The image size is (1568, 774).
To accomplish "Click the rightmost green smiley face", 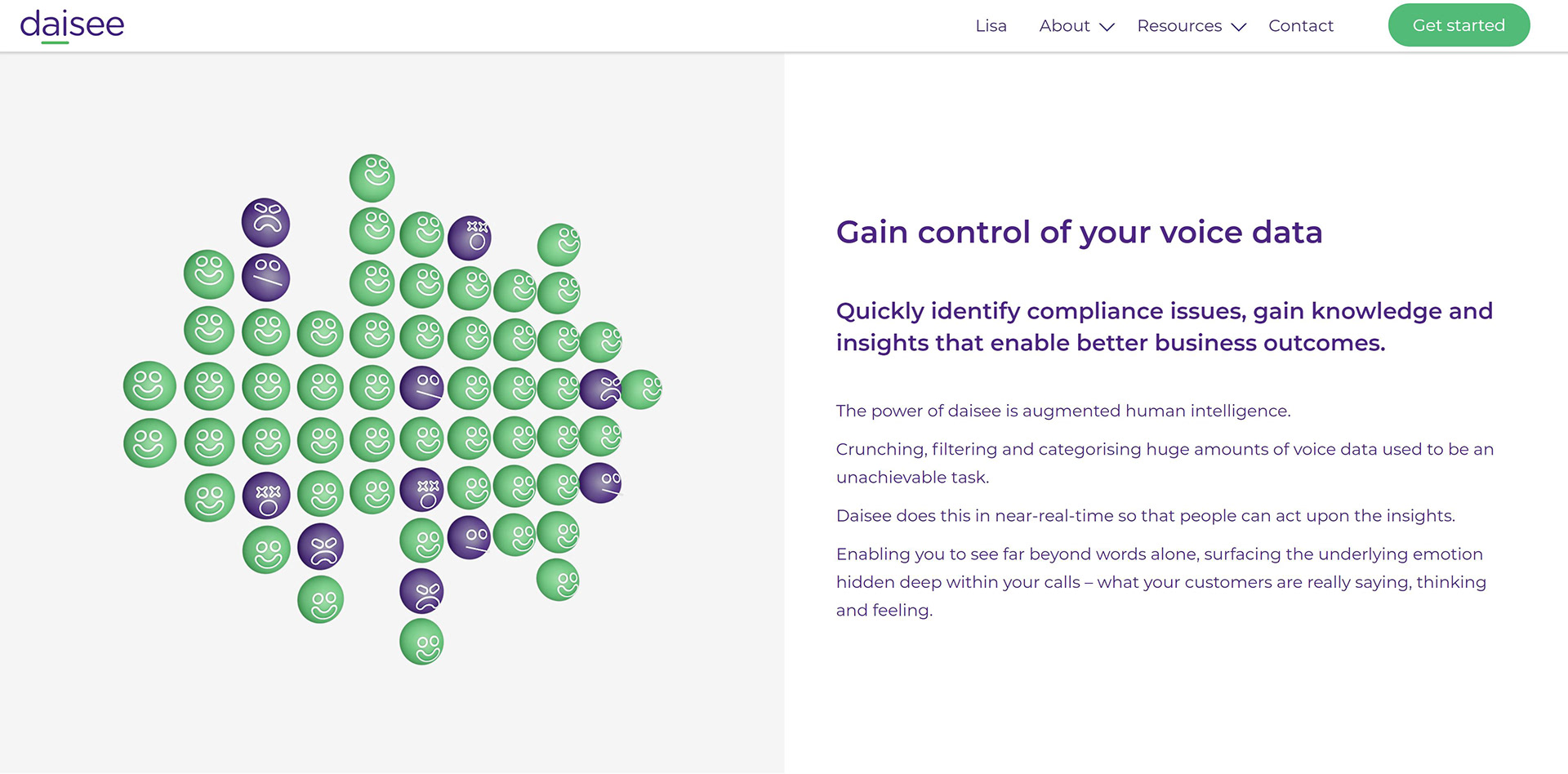I will [641, 389].
